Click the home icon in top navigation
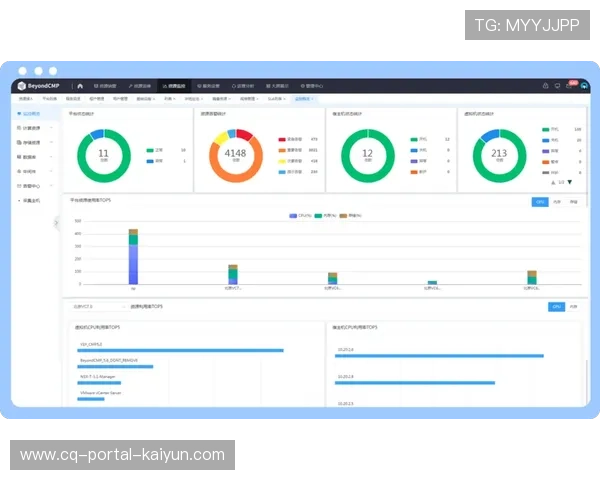600x480 pixels. pos(80,86)
